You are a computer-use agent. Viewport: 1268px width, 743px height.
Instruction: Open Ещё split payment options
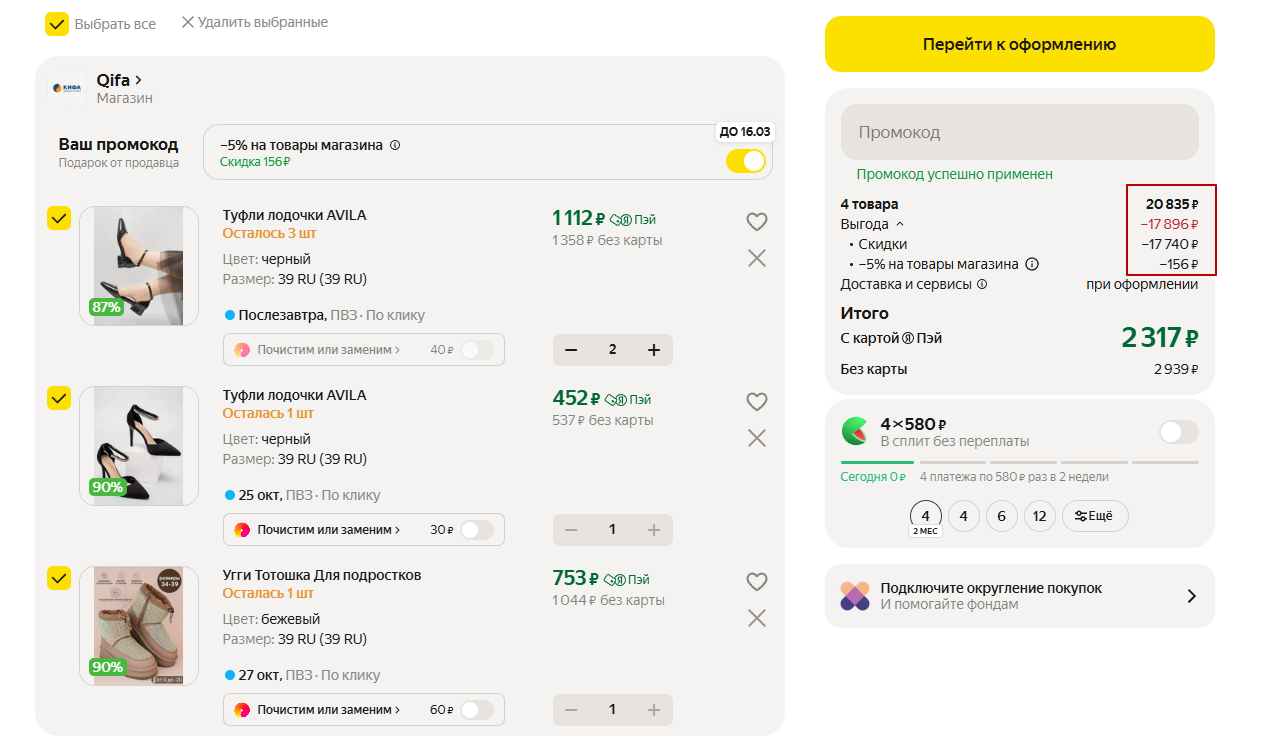click(x=1094, y=516)
